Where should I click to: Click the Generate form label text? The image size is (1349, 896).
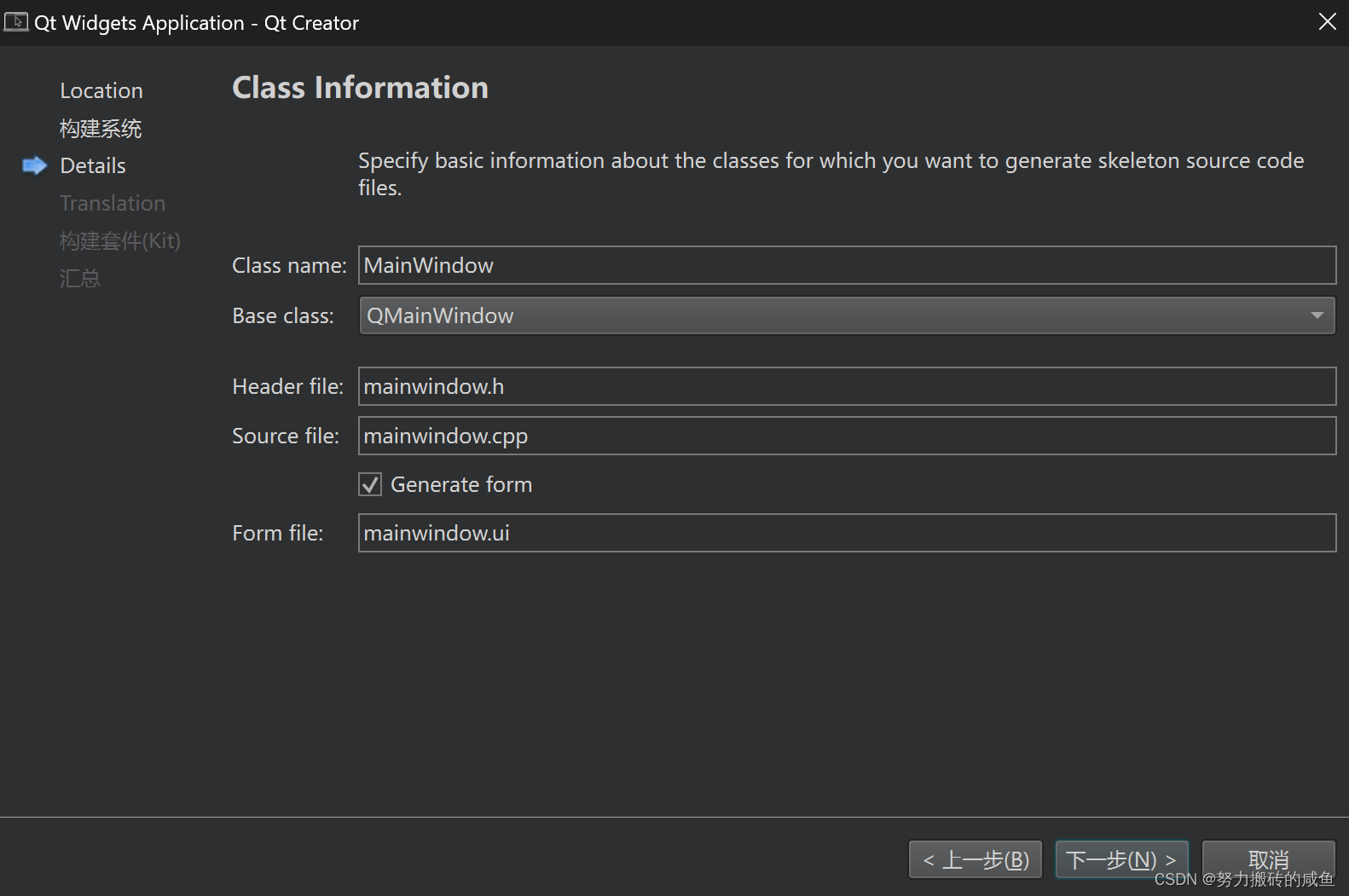461,485
